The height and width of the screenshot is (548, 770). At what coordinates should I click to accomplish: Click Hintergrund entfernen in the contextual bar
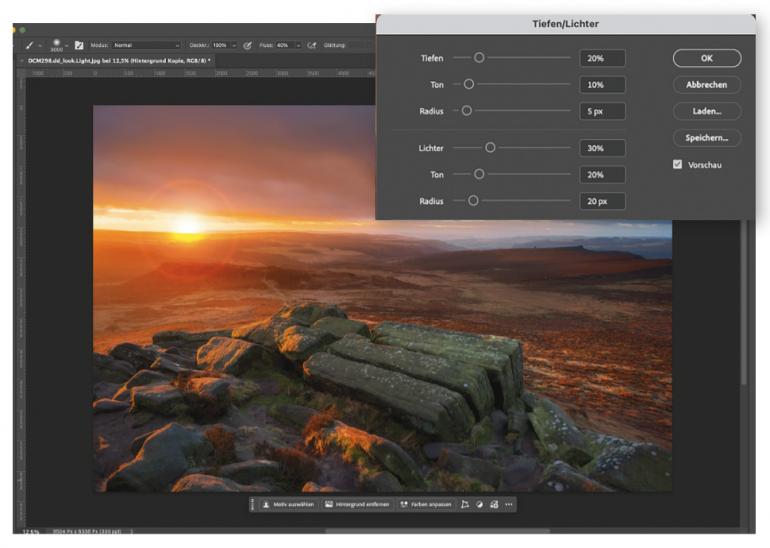click(x=358, y=504)
